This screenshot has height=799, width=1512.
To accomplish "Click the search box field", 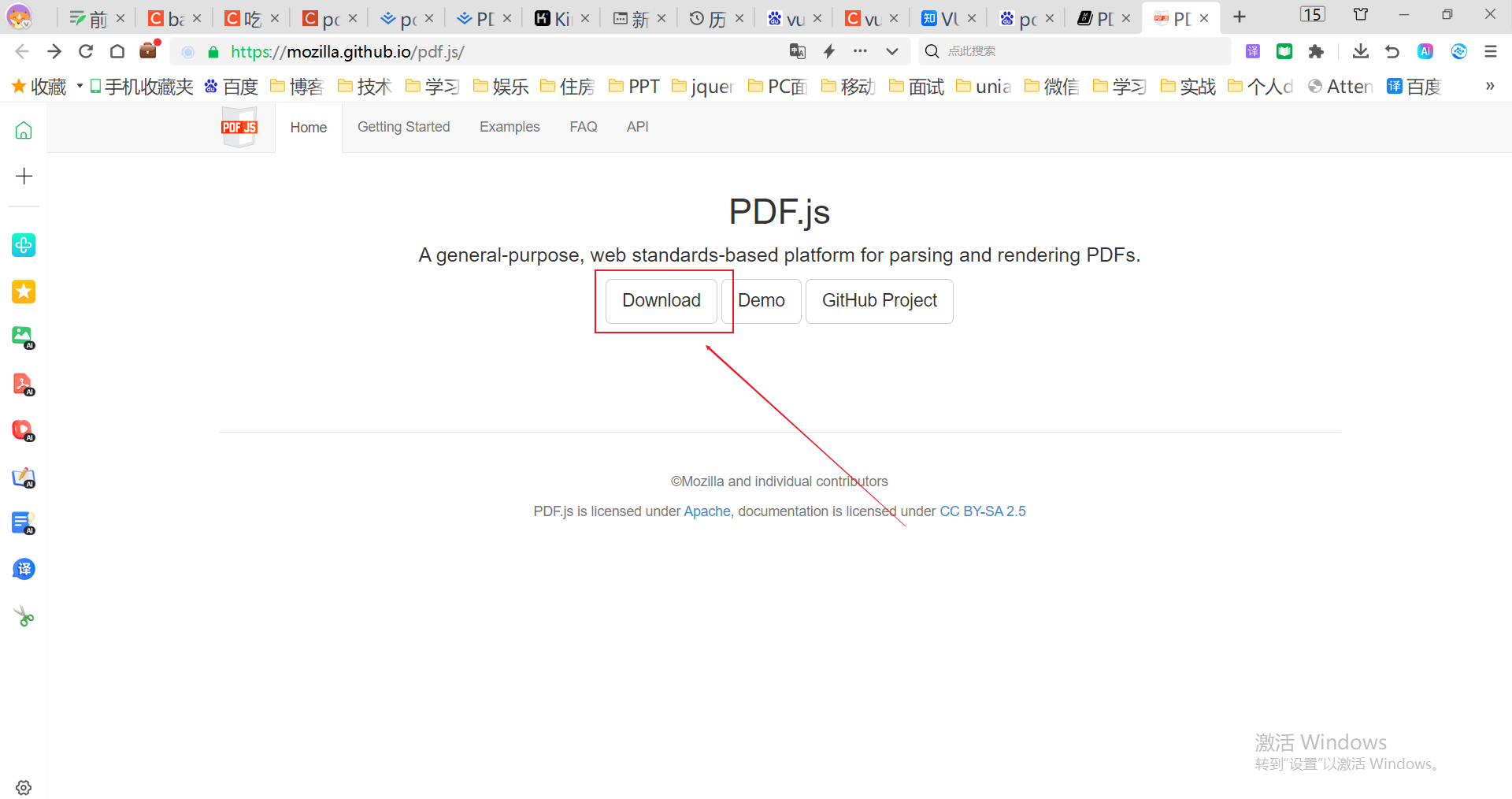I will coord(1074,51).
